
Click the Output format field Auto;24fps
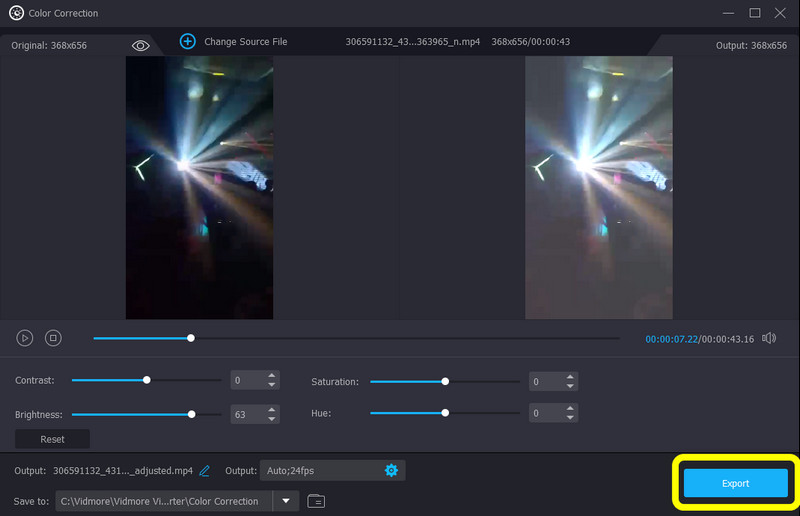pos(320,470)
